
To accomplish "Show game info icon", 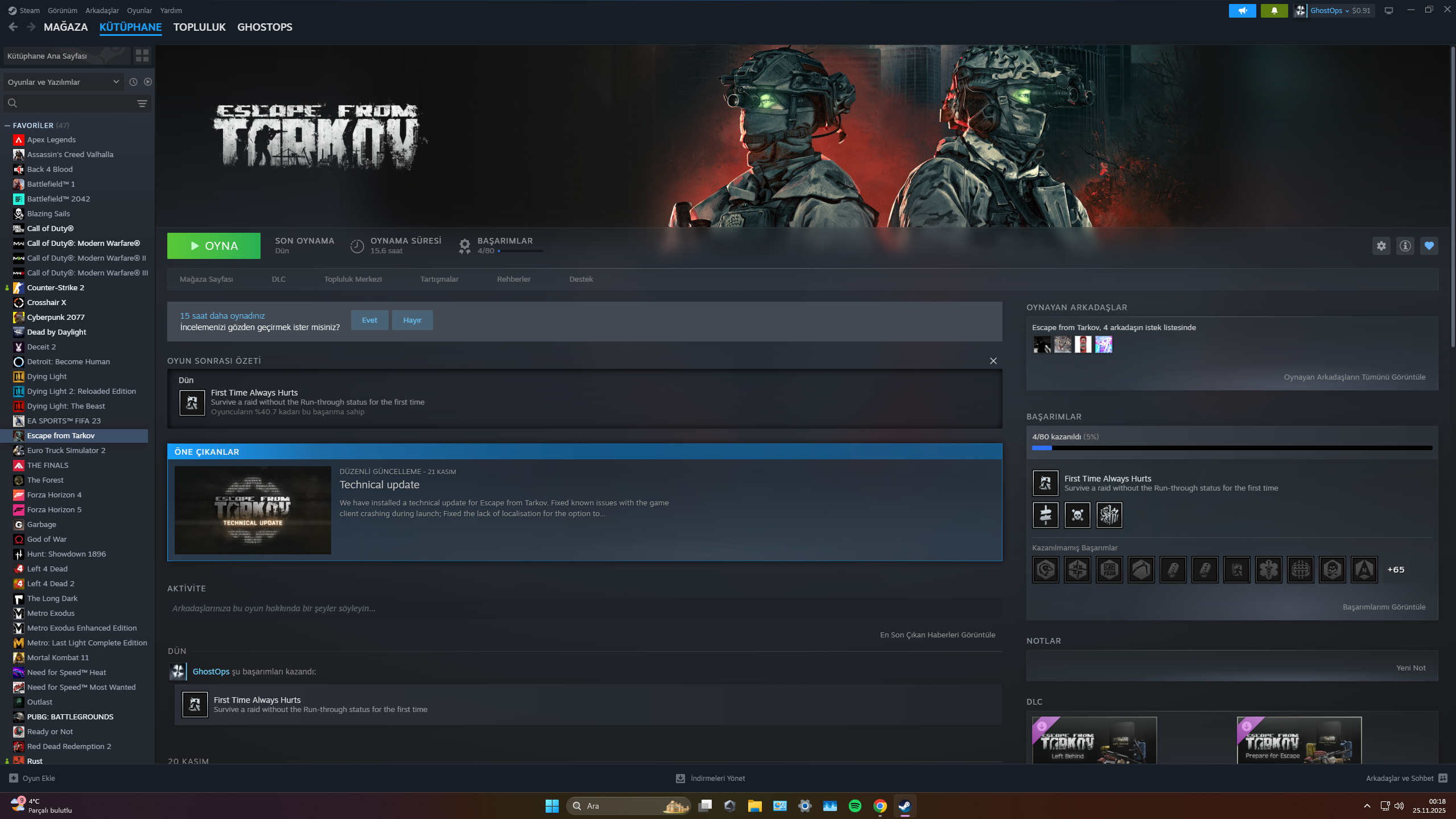I will coord(1405,246).
